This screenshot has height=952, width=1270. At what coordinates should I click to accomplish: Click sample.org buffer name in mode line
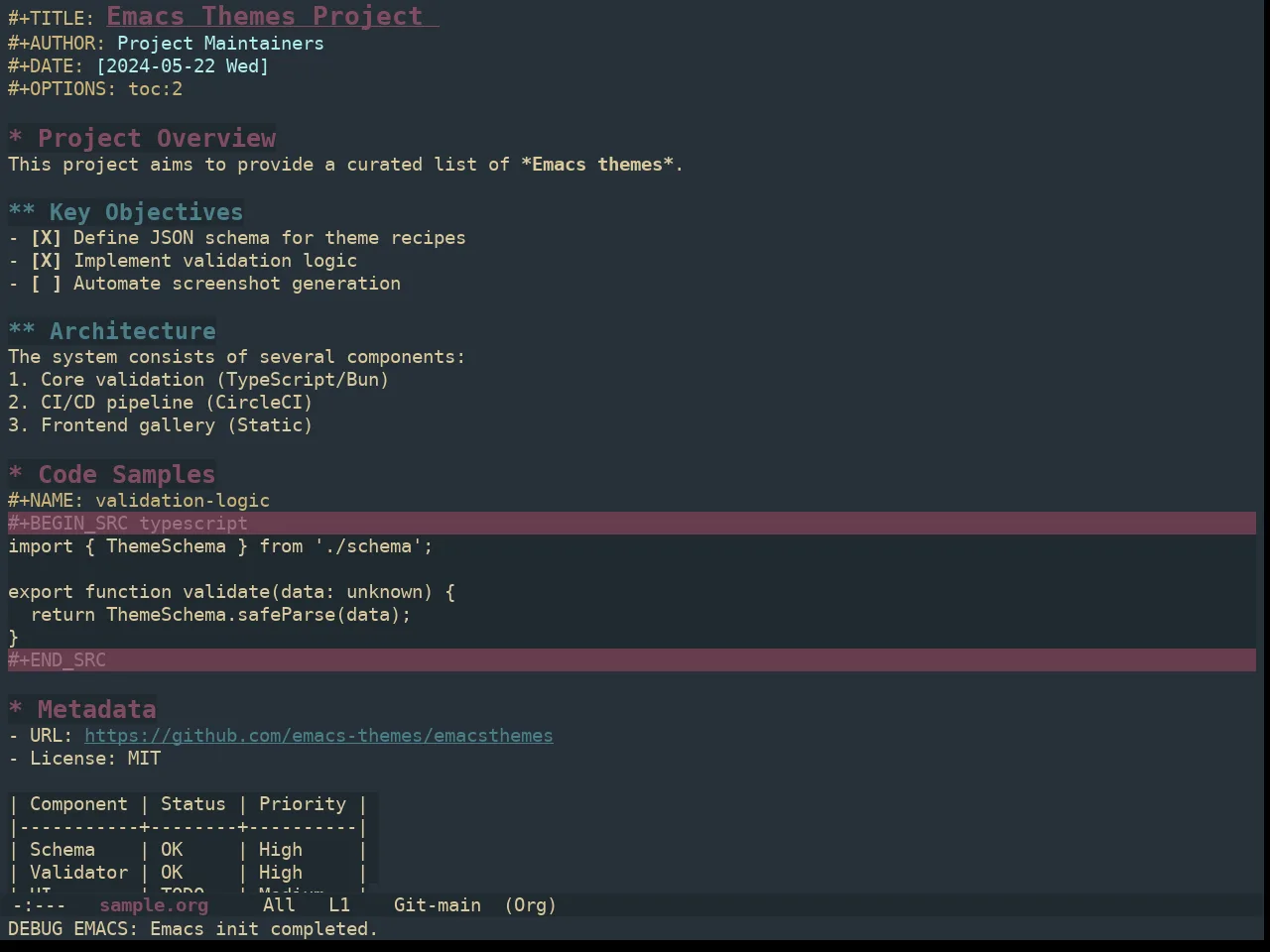154,905
